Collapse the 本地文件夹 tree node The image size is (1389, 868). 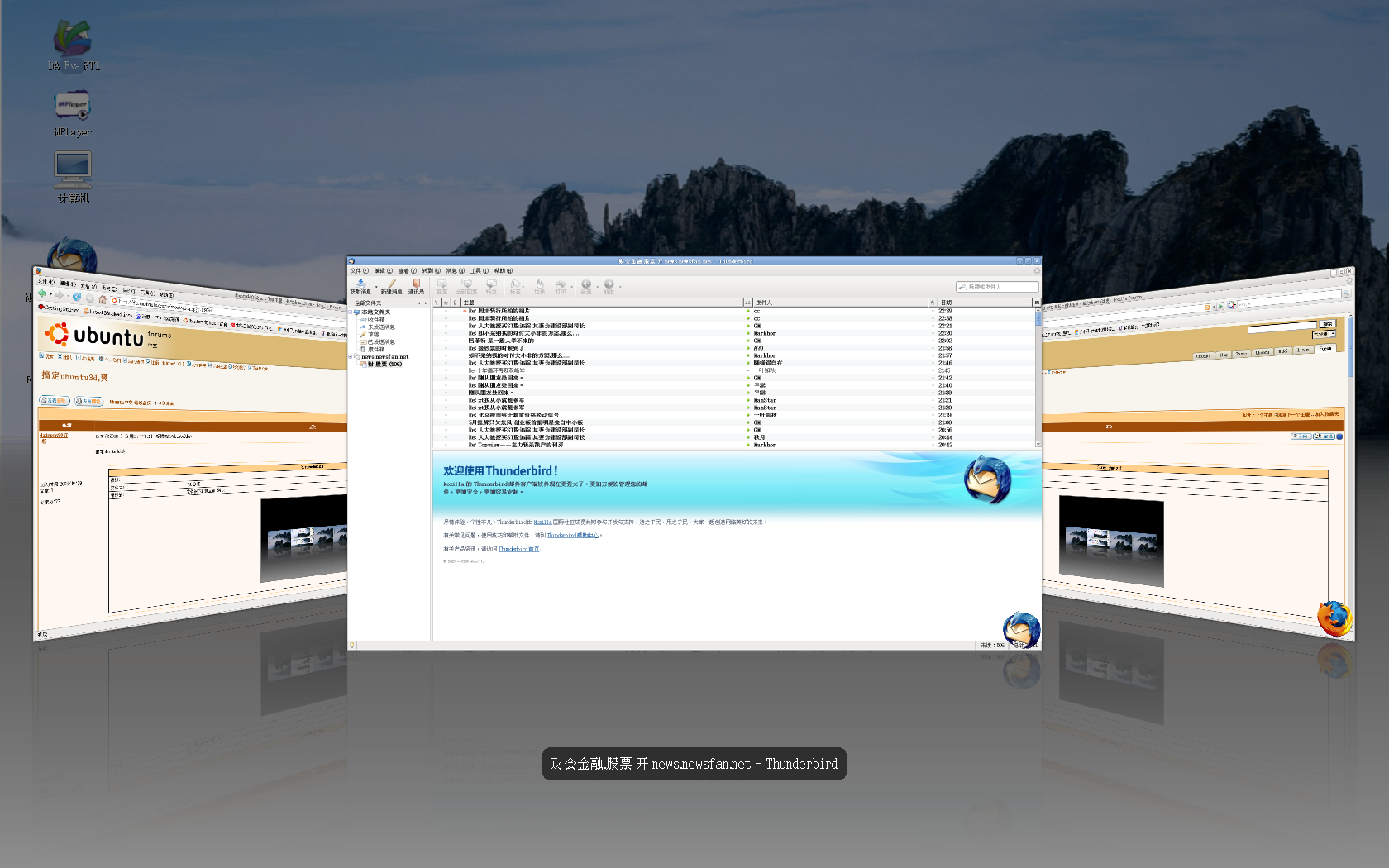351,312
